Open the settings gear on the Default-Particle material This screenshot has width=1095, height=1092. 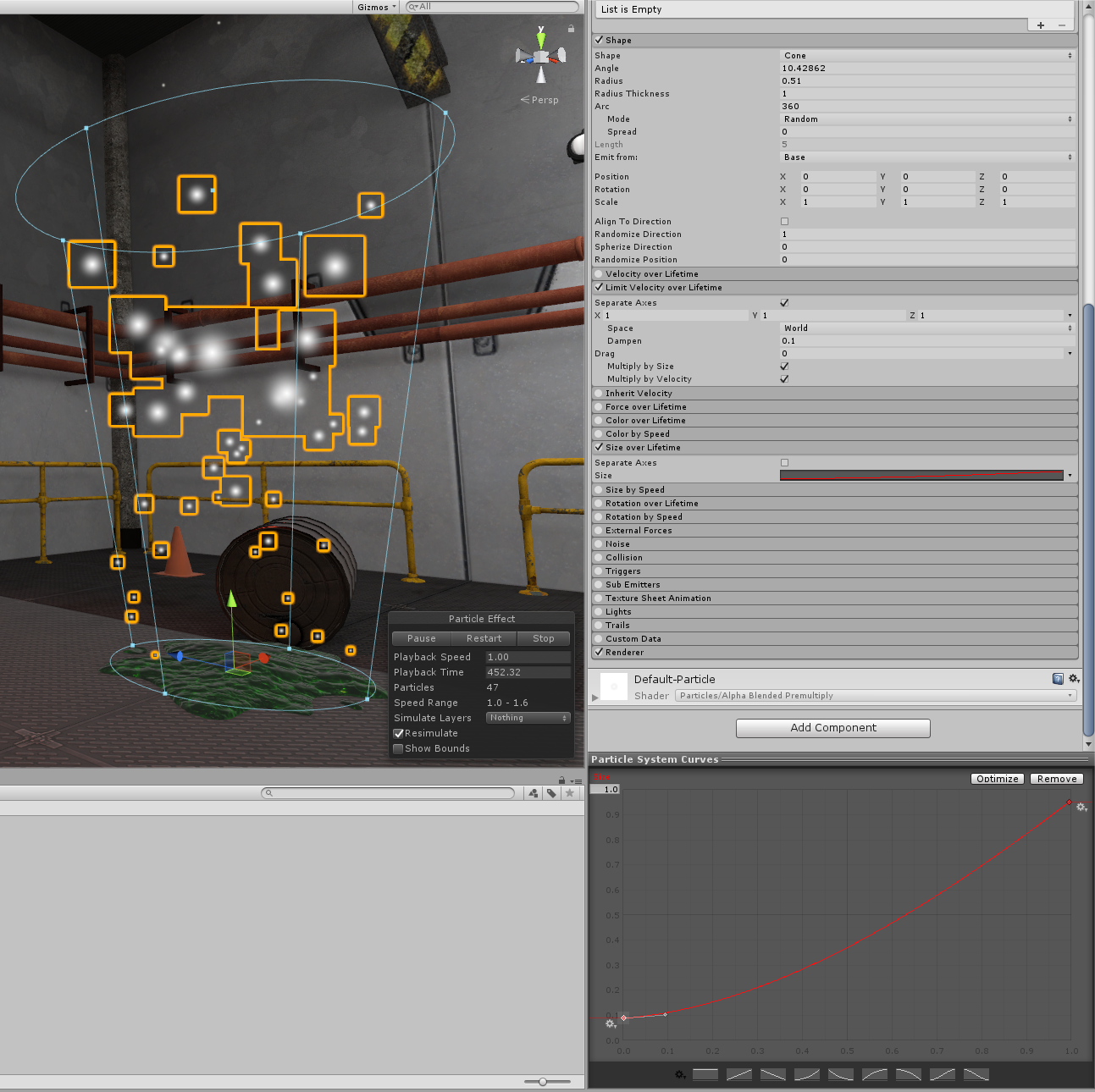click(1074, 678)
